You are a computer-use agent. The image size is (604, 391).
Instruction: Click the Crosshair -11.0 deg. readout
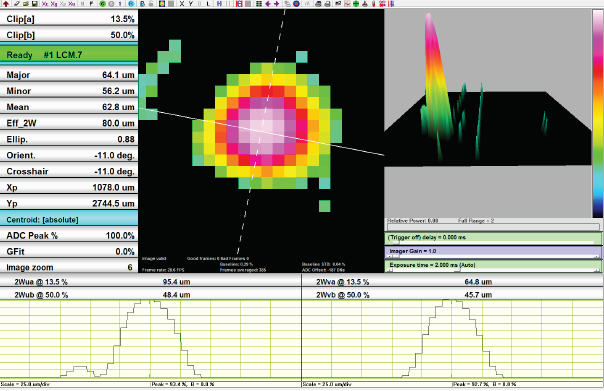69,171
